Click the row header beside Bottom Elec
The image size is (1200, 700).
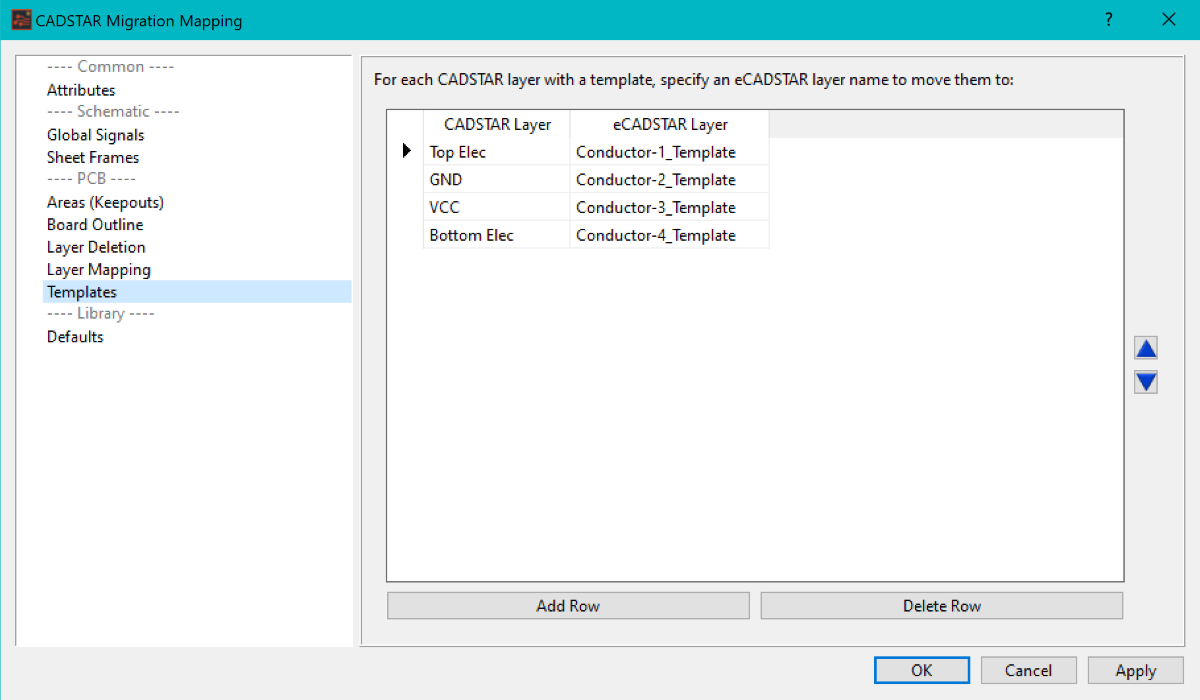[x=406, y=235]
